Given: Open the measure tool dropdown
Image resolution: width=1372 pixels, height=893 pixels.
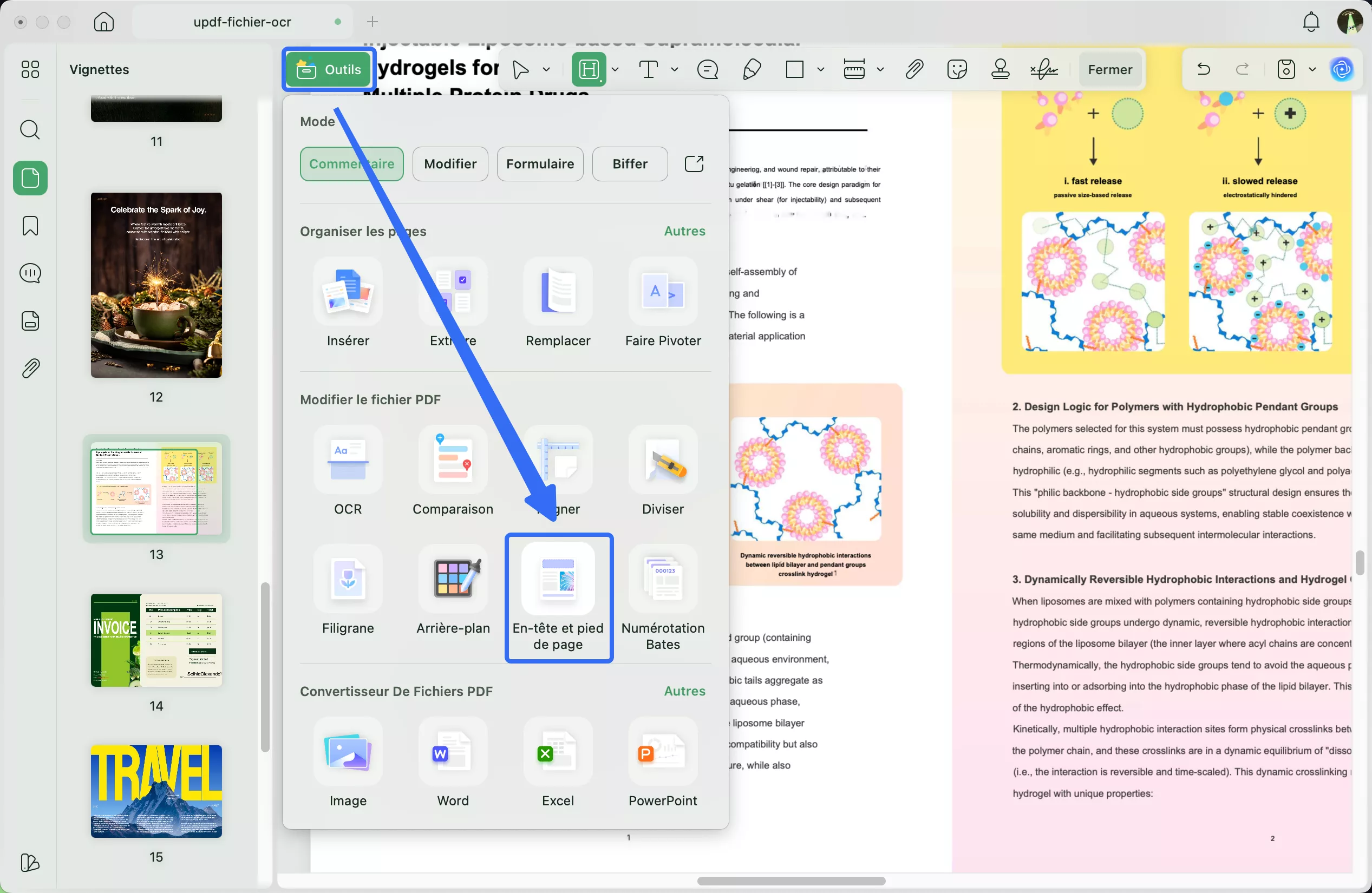Looking at the screenshot, I should (881, 69).
